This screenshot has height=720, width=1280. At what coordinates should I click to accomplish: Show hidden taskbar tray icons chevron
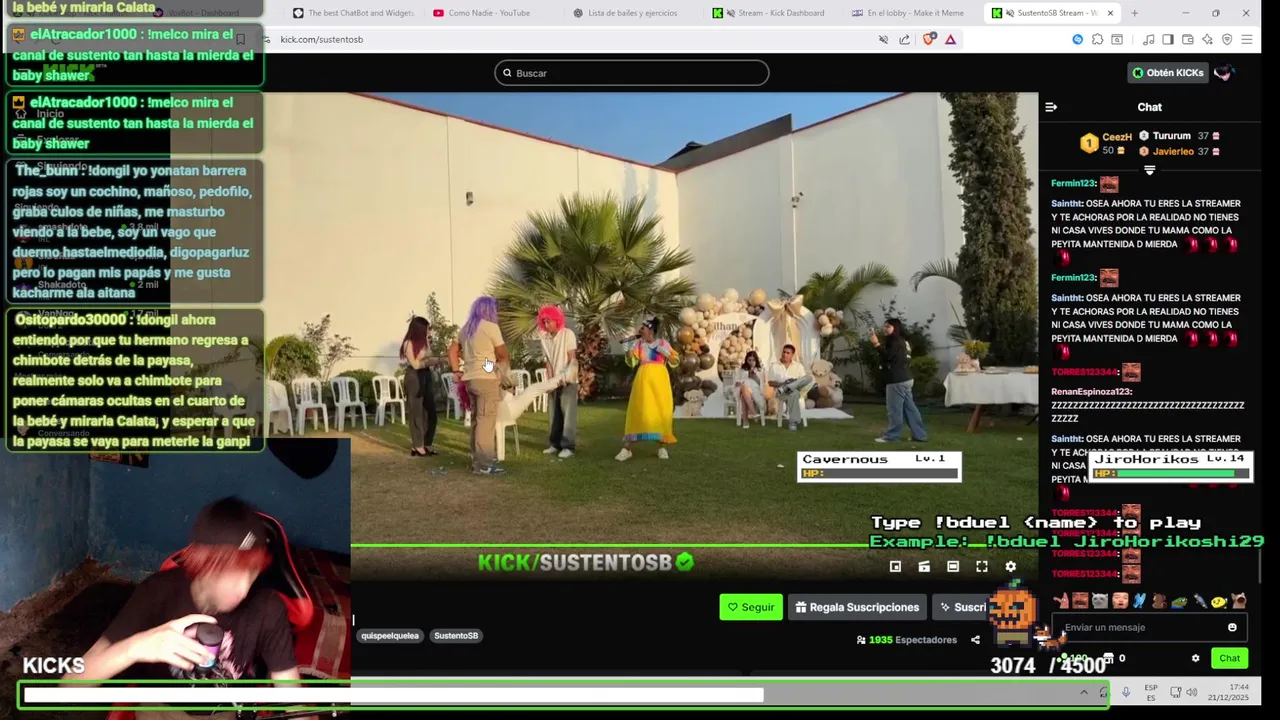pos(1084,692)
